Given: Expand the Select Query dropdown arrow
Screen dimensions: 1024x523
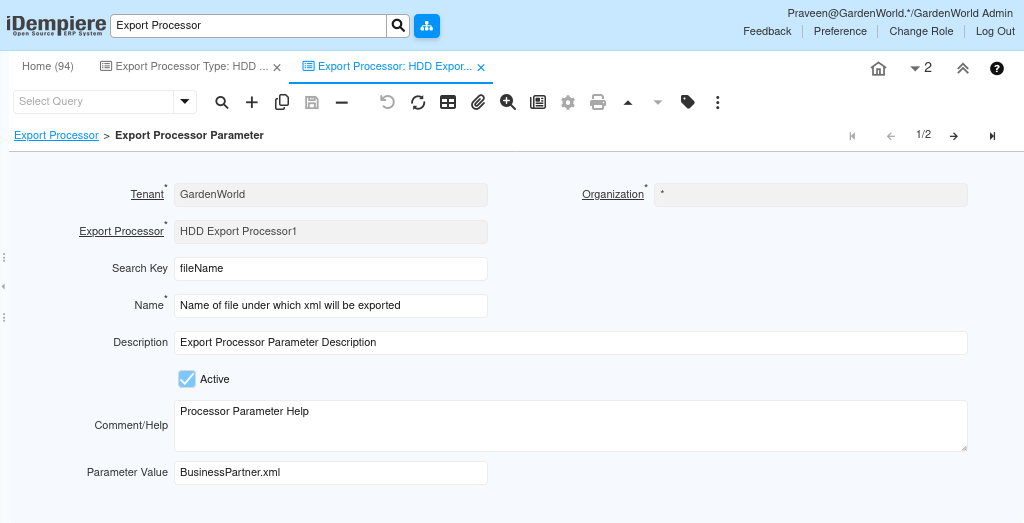Looking at the screenshot, I should point(185,101).
